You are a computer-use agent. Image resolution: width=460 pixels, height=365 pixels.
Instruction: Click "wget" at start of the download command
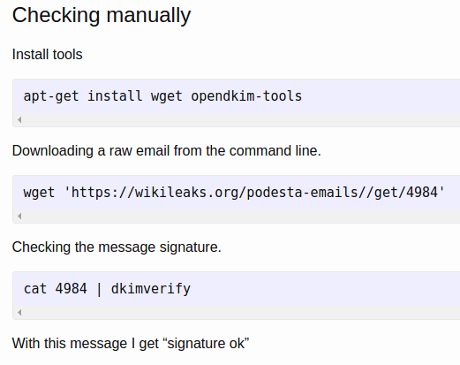coord(39,193)
